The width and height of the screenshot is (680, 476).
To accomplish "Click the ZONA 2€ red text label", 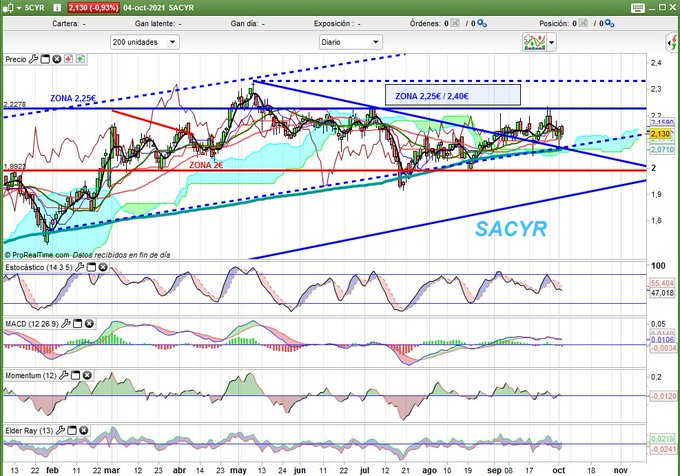I will [206, 165].
